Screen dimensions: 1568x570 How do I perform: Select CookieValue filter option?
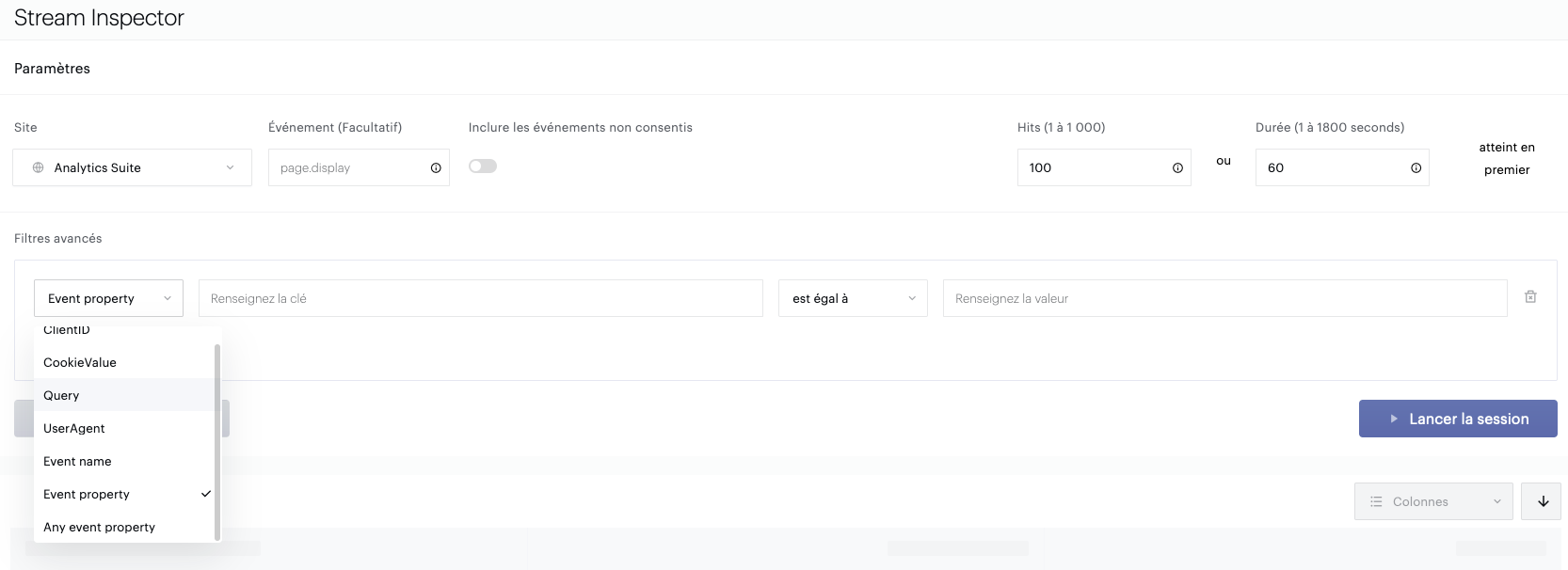[x=80, y=362]
